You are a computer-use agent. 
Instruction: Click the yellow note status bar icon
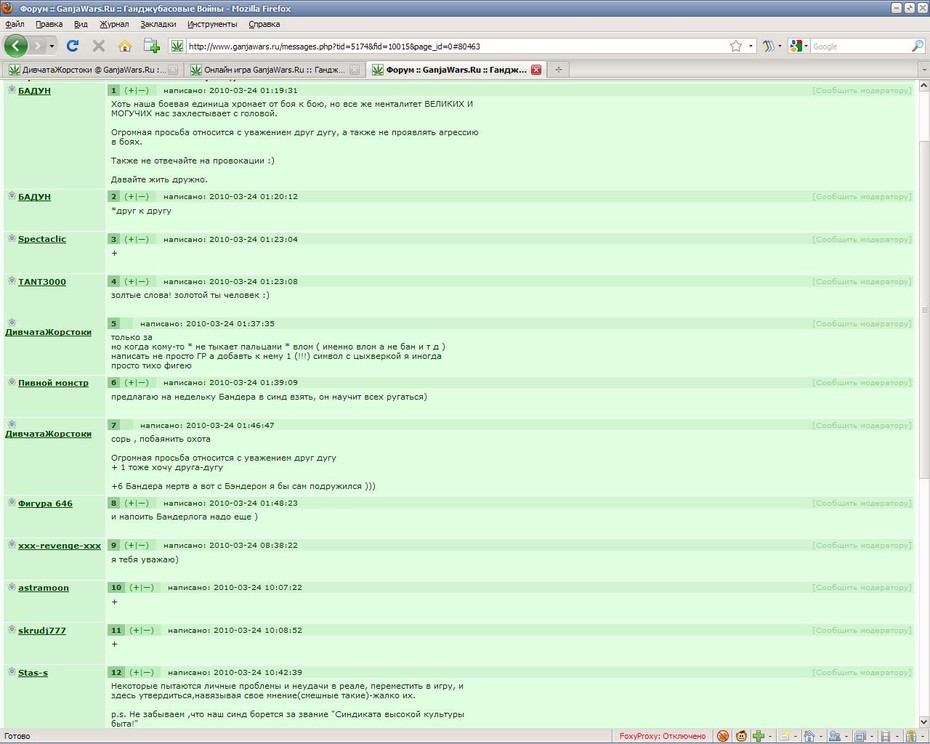[x=784, y=736]
